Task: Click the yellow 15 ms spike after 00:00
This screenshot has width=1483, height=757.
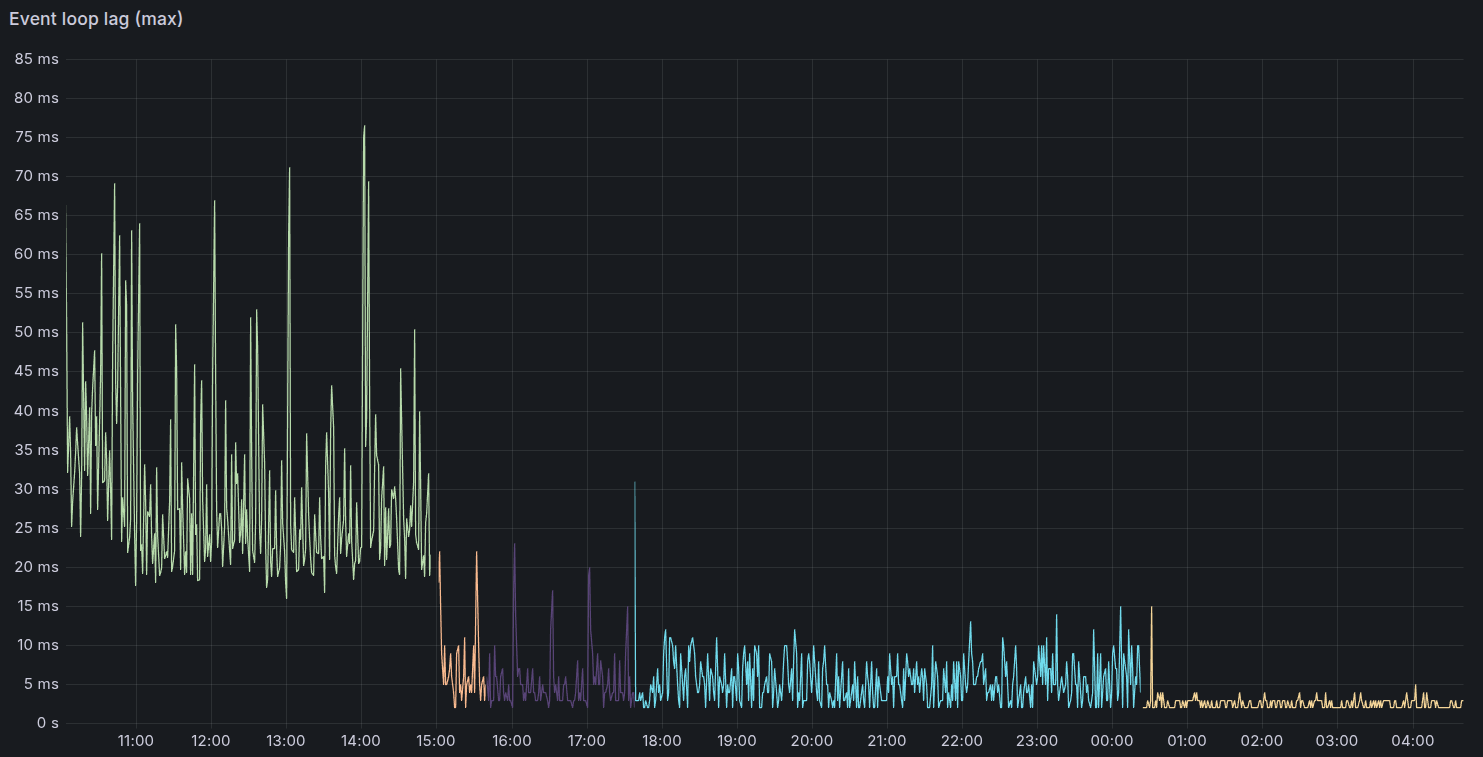Action: [1150, 606]
